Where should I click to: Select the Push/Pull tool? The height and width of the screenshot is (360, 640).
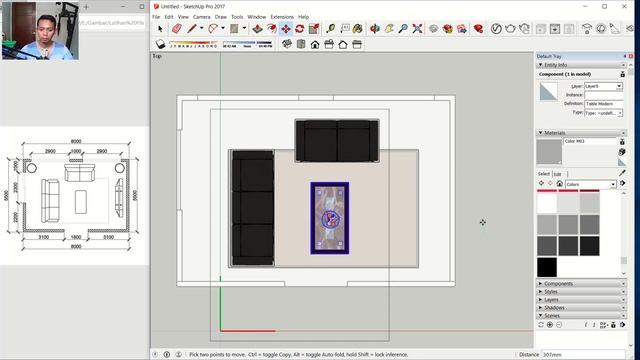(x=257, y=29)
